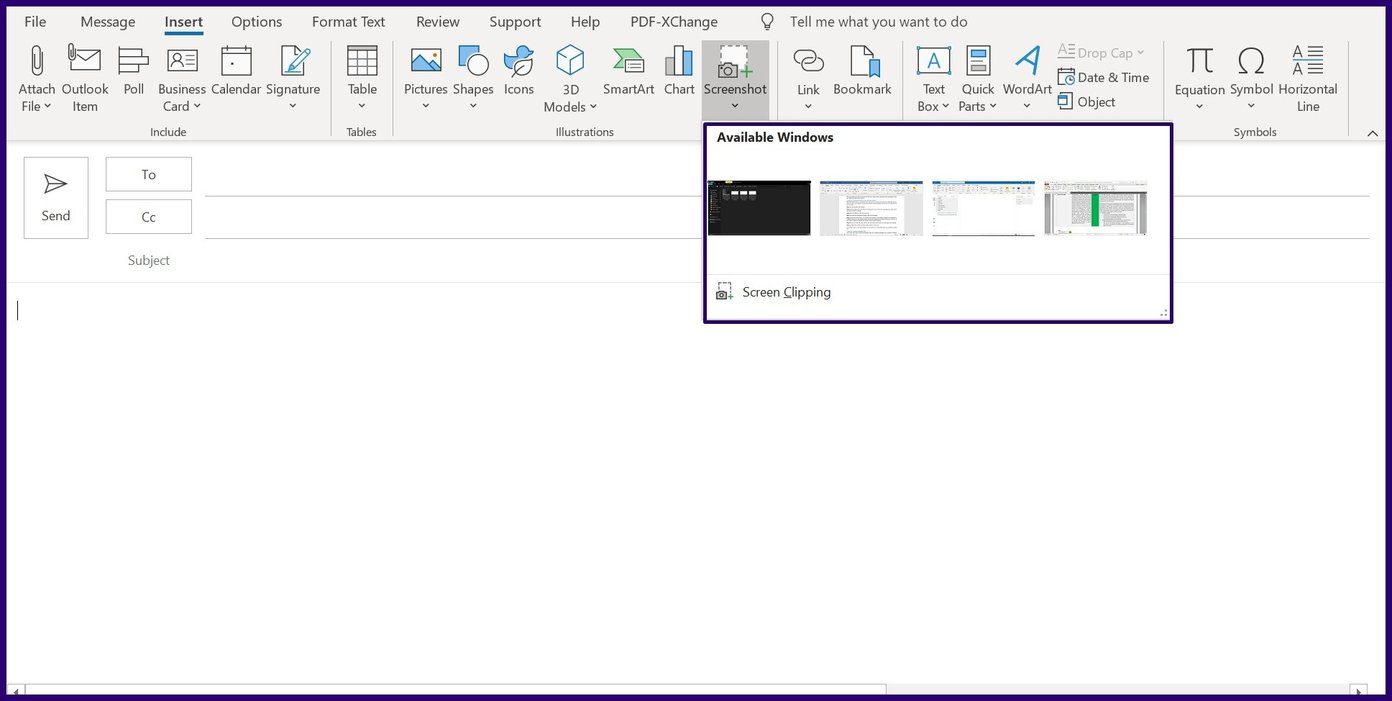Viewport: 1392px width, 701px height.
Task: Insert a Bookmark
Action: coord(862,70)
